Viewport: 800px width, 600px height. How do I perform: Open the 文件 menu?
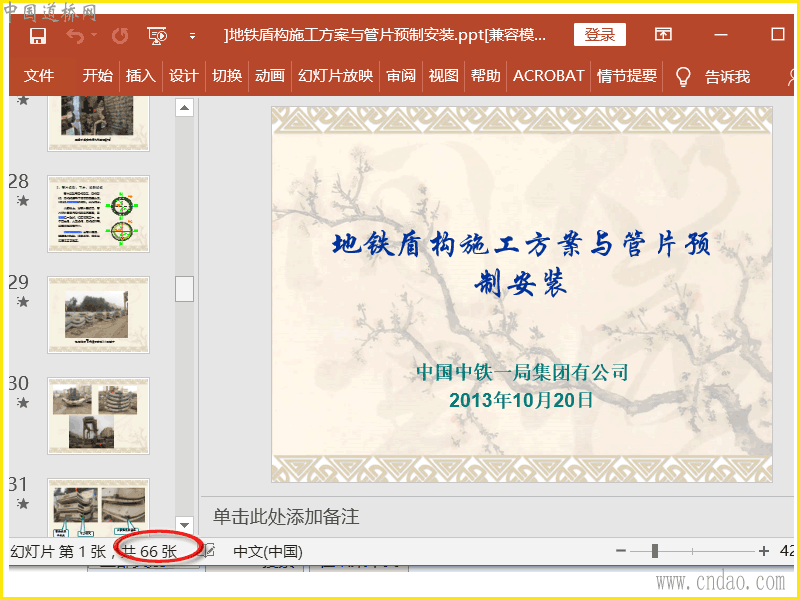pyautogui.click(x=39, y=76)
